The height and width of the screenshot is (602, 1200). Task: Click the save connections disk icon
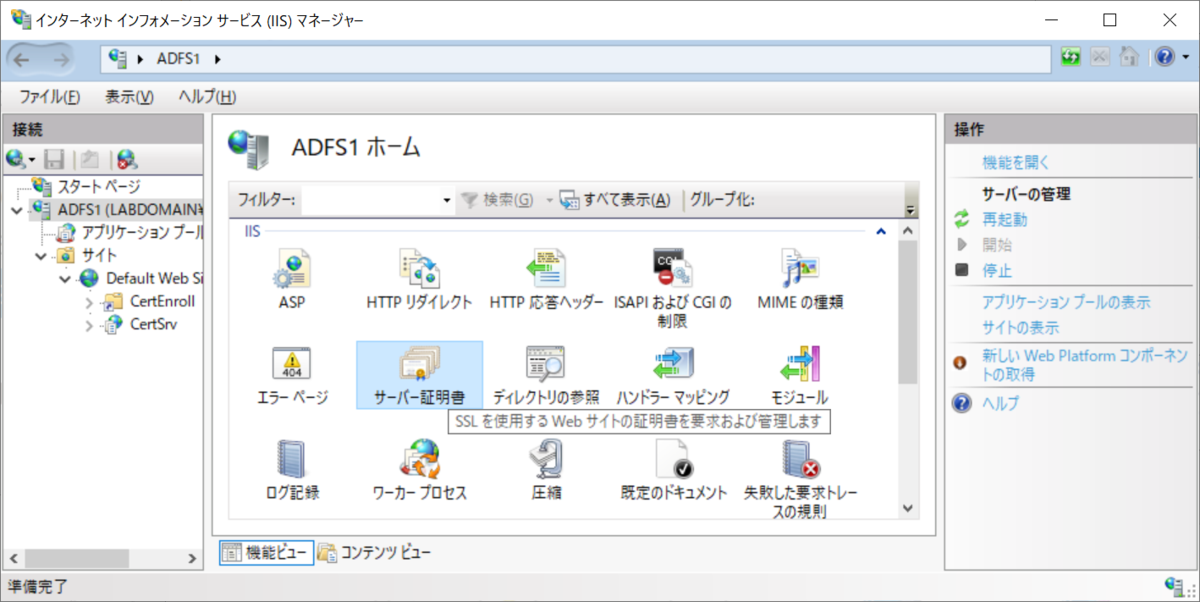coord(55,158)
